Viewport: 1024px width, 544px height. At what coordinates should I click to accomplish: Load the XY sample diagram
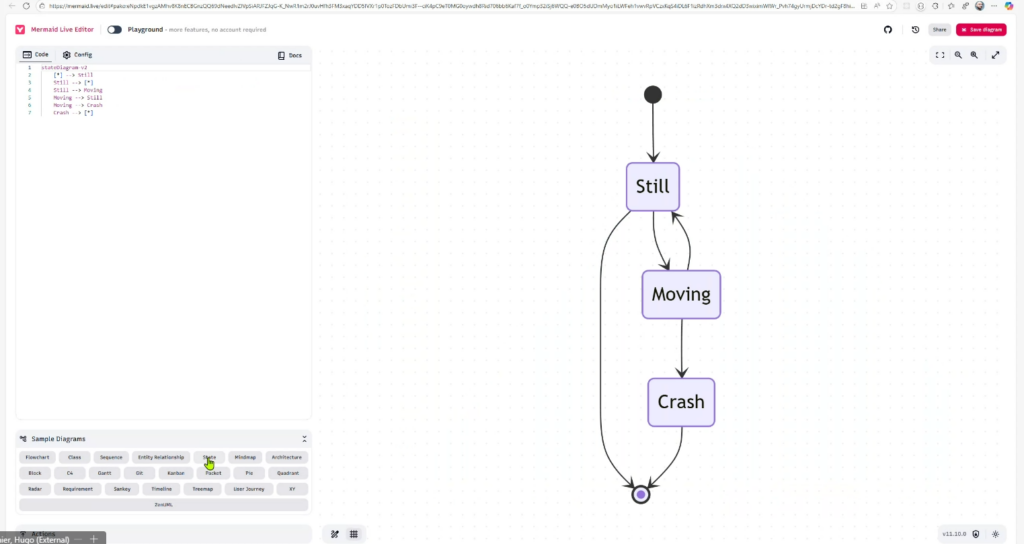[292, 488]
